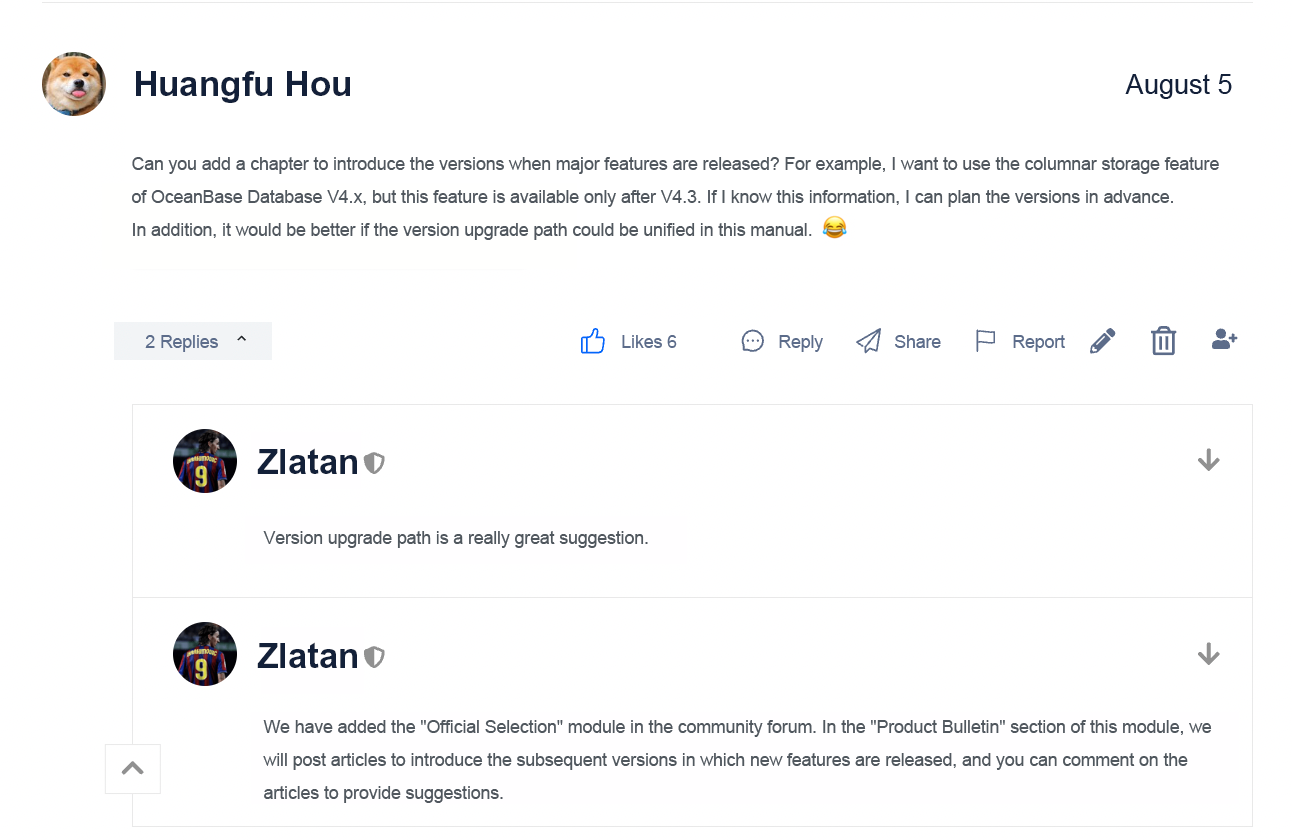Open Huangfu Hou's profile name
1292x840 pixels.
(x=243, y=84)
